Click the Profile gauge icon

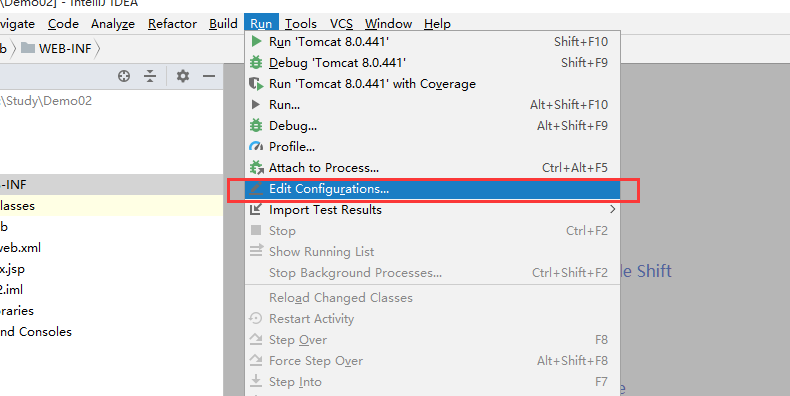256,147
